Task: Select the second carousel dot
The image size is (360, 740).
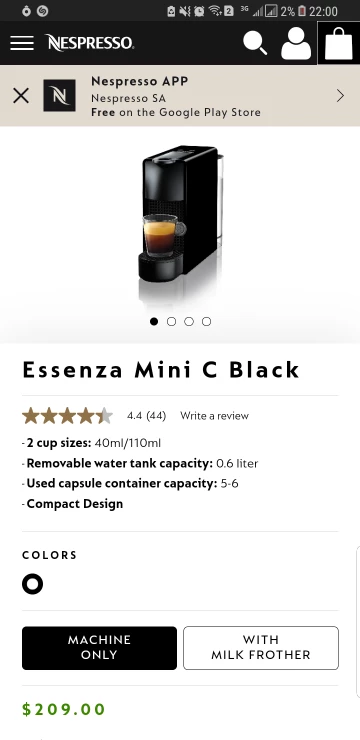Action: click(171, 321)
